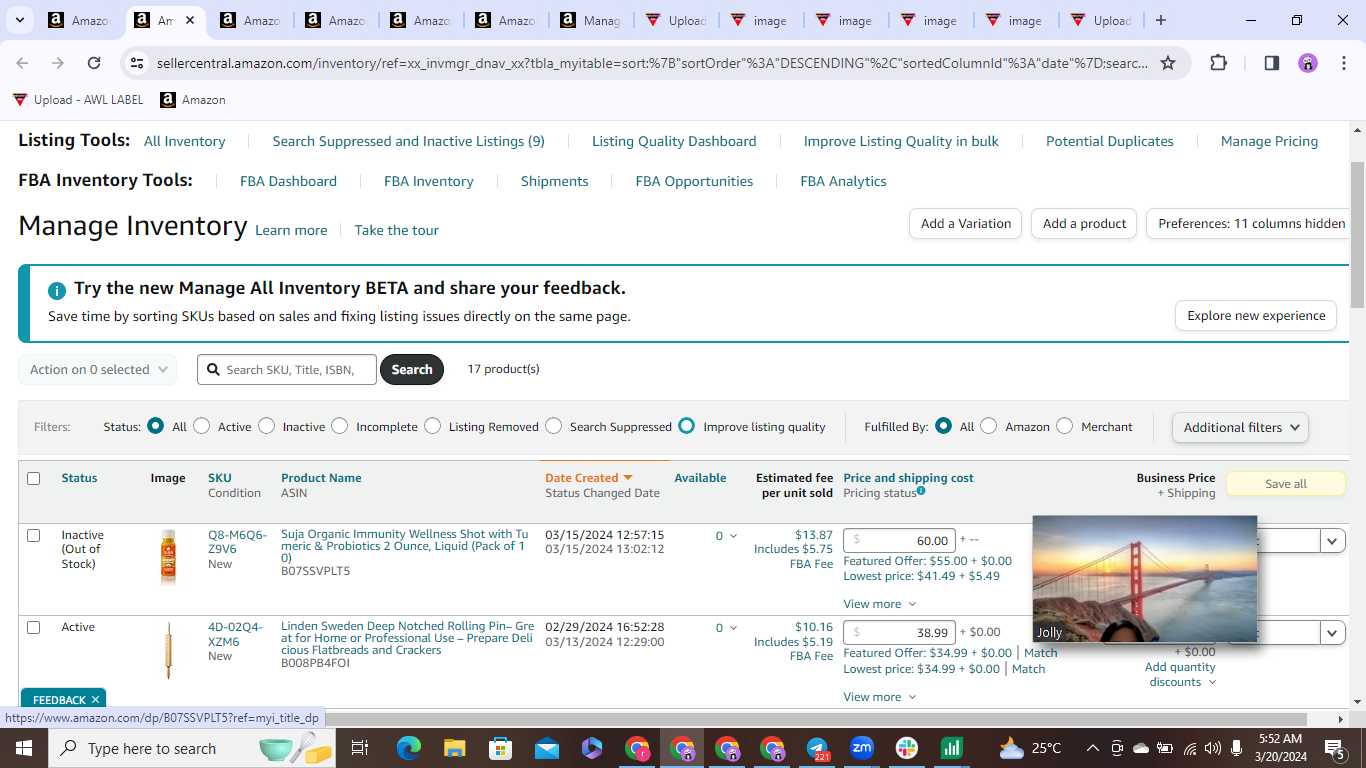Open Task View on the taskbar
The width and height of the screenshot is (1366, 768).
click(360, 748)
